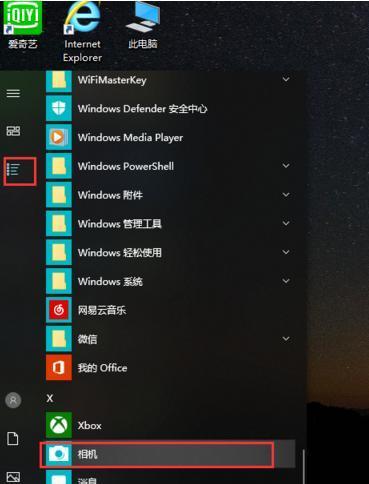Select the all apps list icon
The width and height of the screenshot is (369, 484).
click(13, 169)
